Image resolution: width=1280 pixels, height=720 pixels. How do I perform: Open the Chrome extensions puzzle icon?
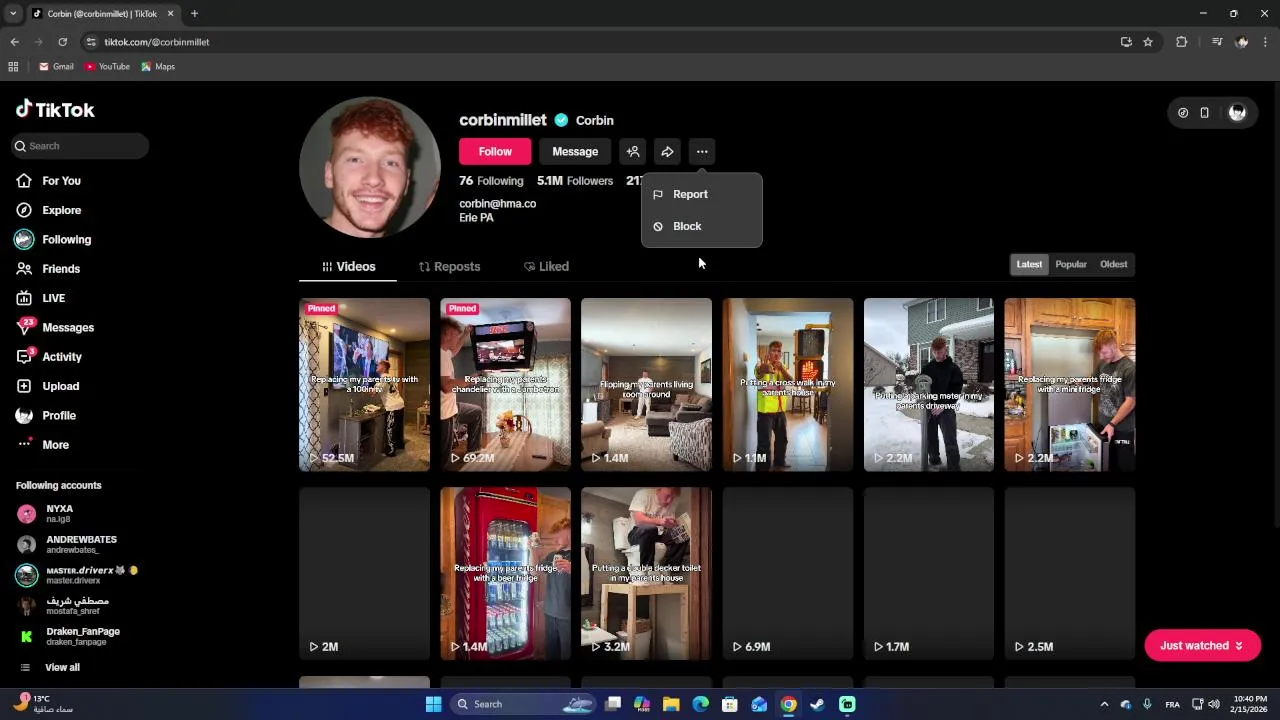[x=1182, y=42]
